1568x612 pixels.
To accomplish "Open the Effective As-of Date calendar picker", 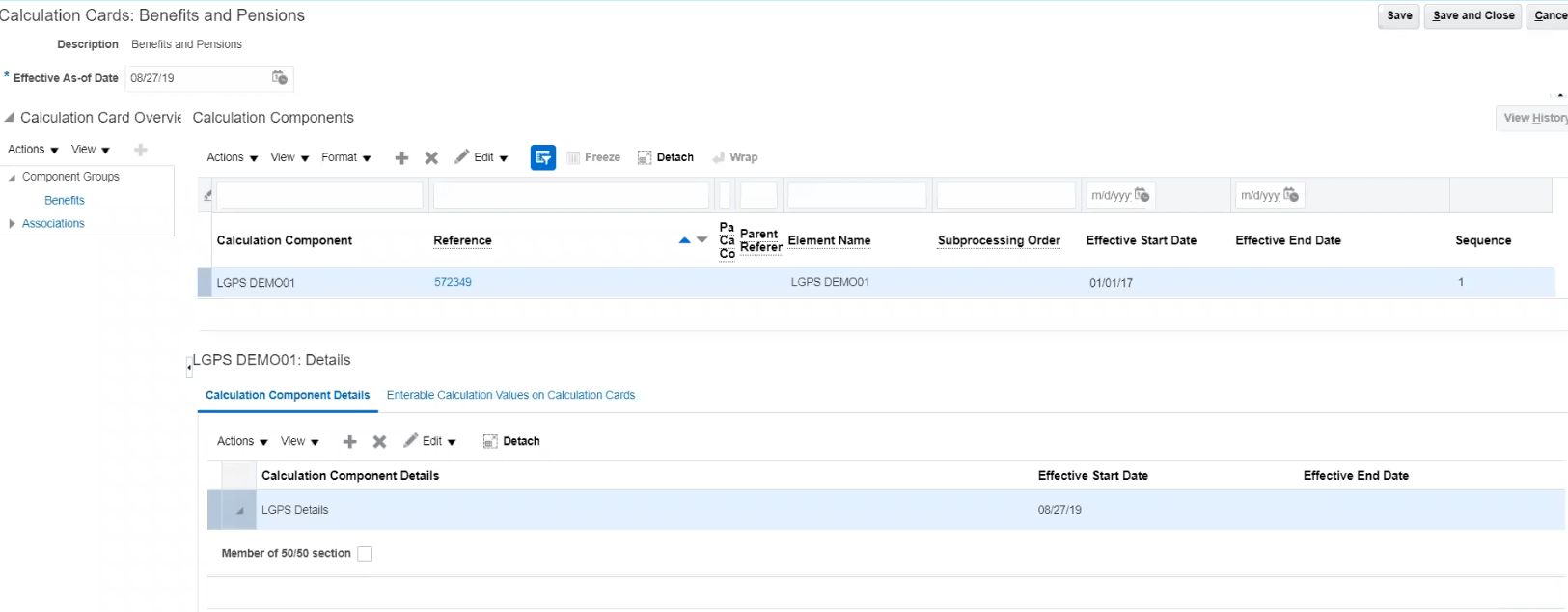I will point(280,77).
